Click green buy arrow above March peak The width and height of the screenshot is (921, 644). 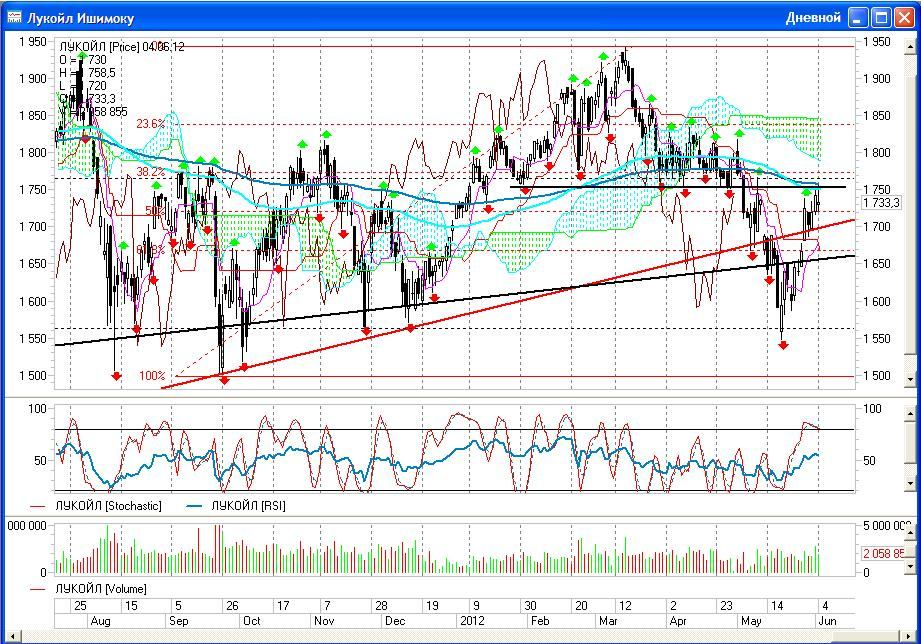click(603, 56)
